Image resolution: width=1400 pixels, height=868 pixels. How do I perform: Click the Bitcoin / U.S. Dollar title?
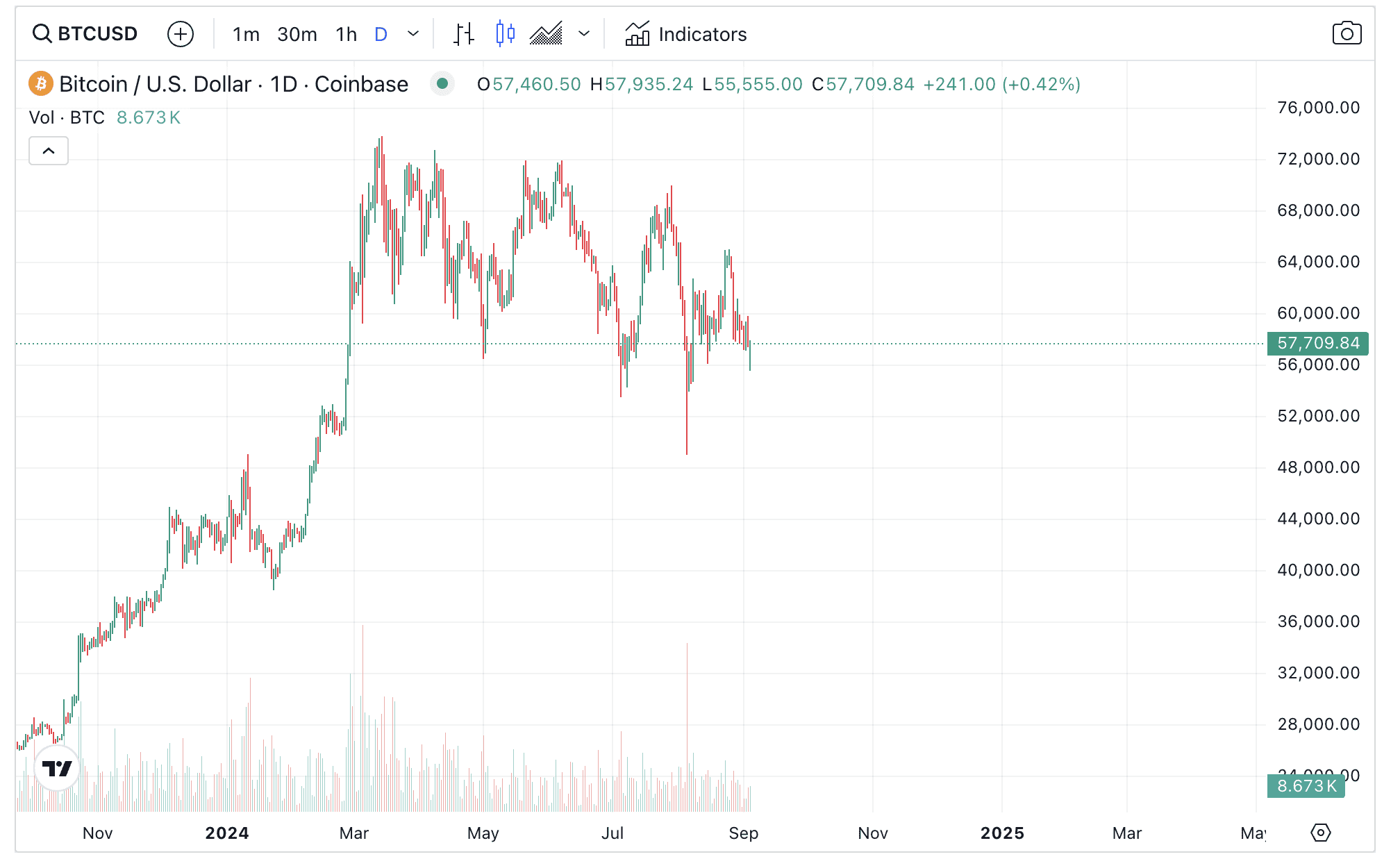[233, 84]
